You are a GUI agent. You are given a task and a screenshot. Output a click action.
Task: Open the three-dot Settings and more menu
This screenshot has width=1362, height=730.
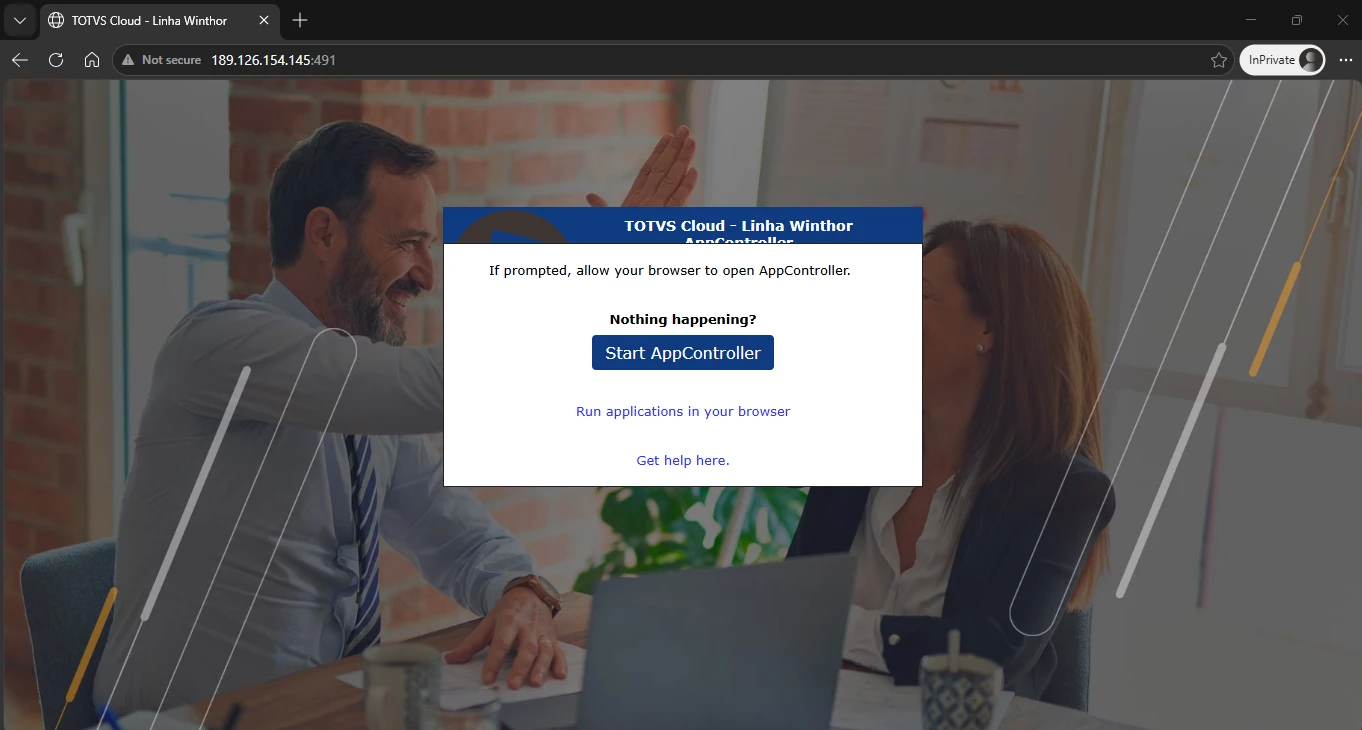click(x=1345, y=60)
